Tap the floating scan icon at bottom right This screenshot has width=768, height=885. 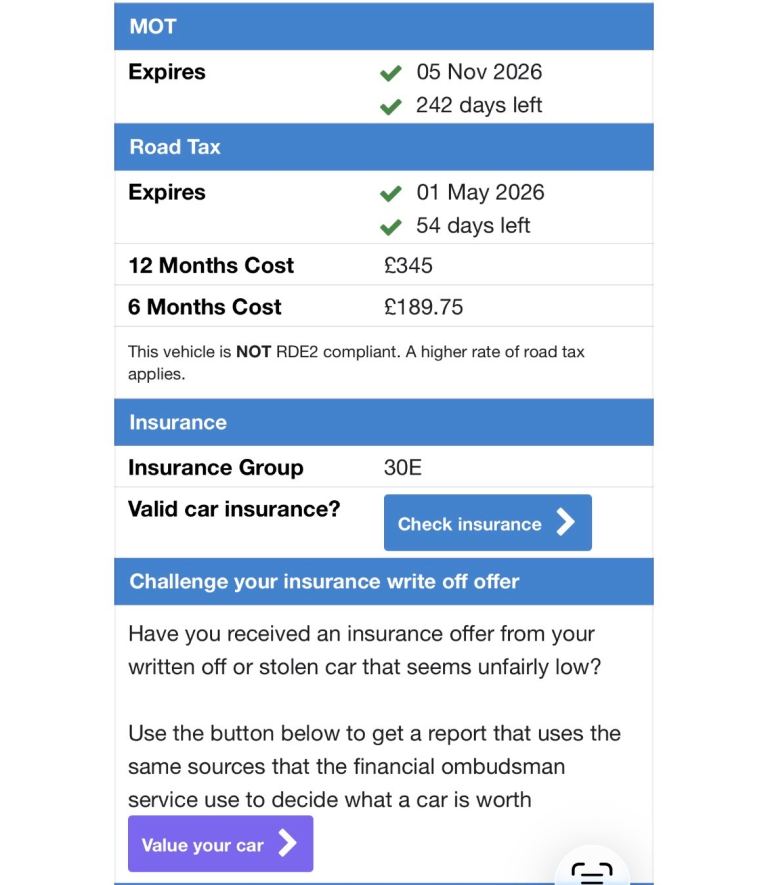[592, 872]
